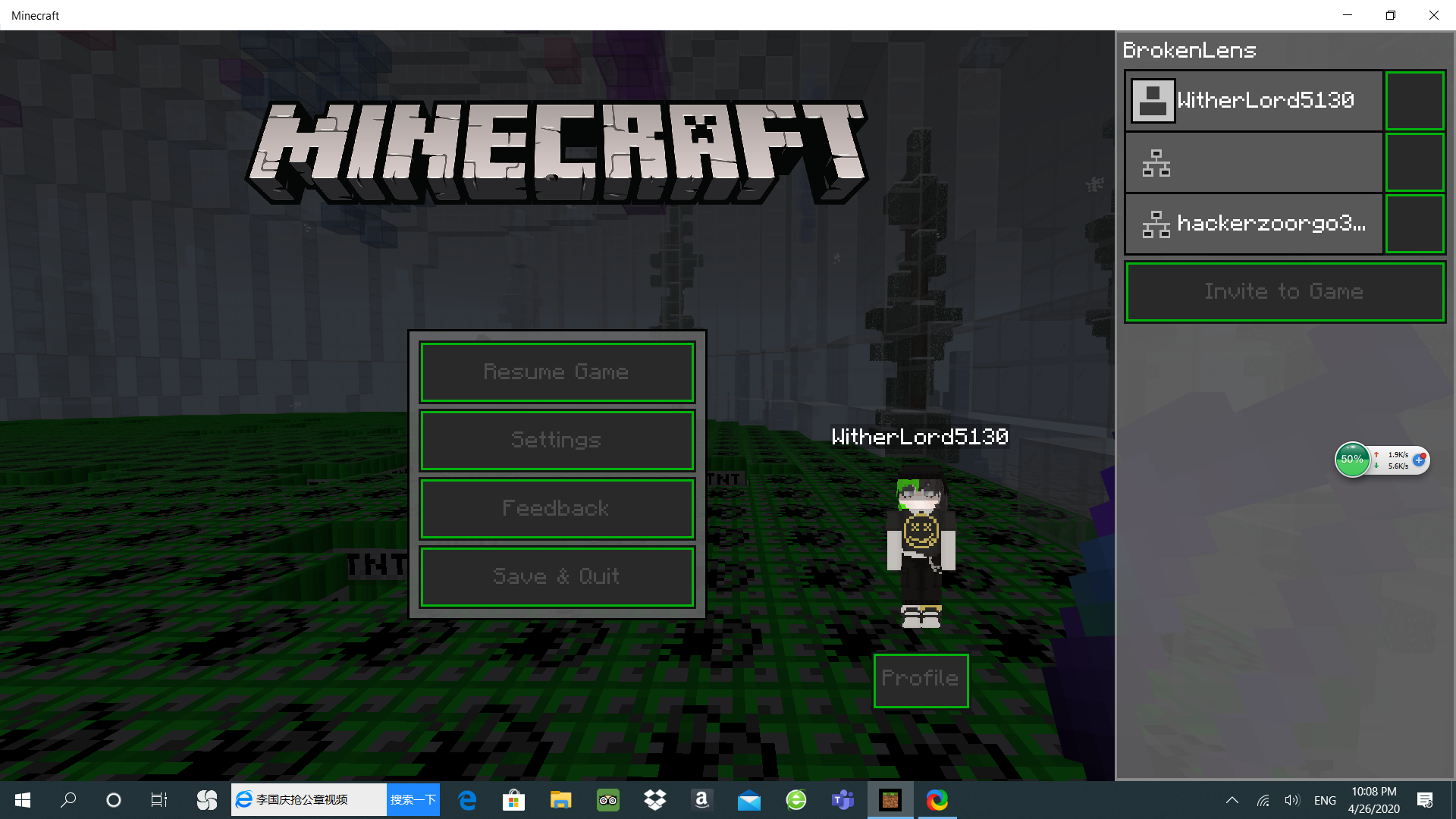The image size is (1456, 819).
Task: Open Task View in taskbar
Action: pos(159,800)
